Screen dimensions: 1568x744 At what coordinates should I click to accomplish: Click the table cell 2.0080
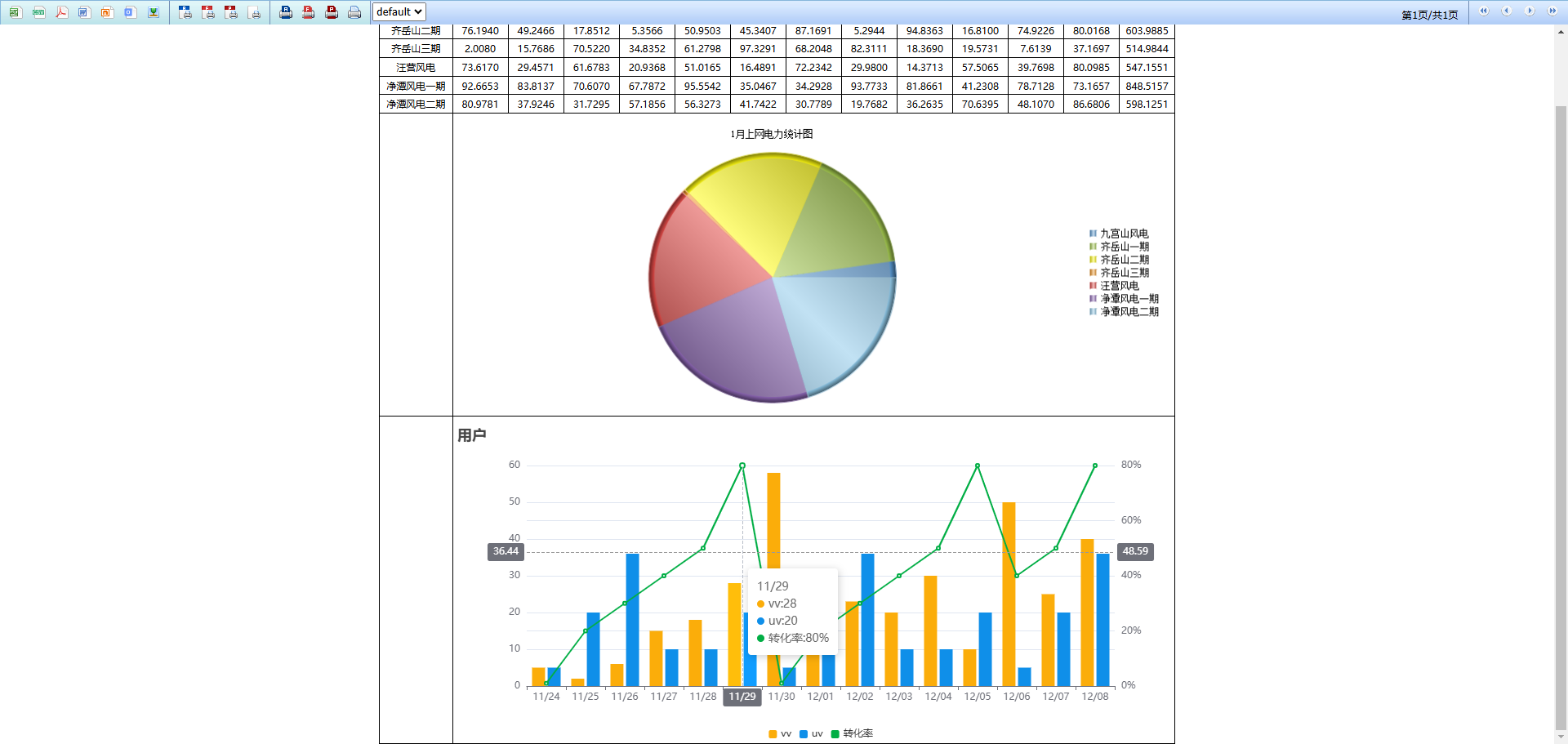(480, 49)
